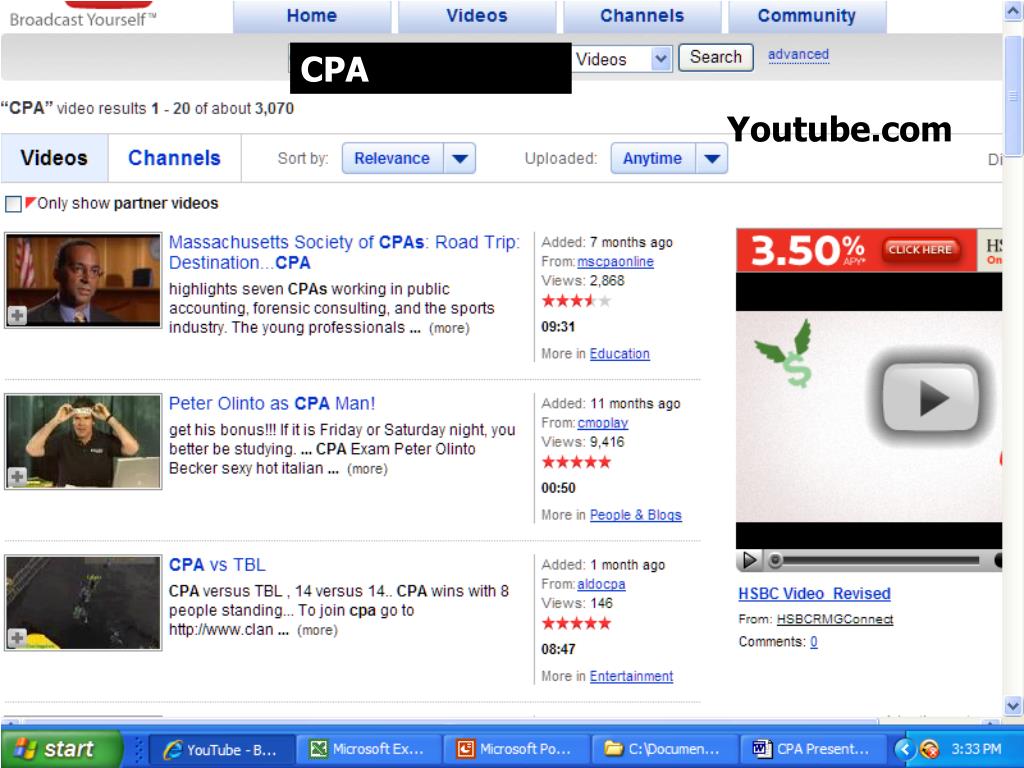Open comments count 0 link
Image resolution: width=1024 pixels, height=768 pixels.
coord(814,642)
